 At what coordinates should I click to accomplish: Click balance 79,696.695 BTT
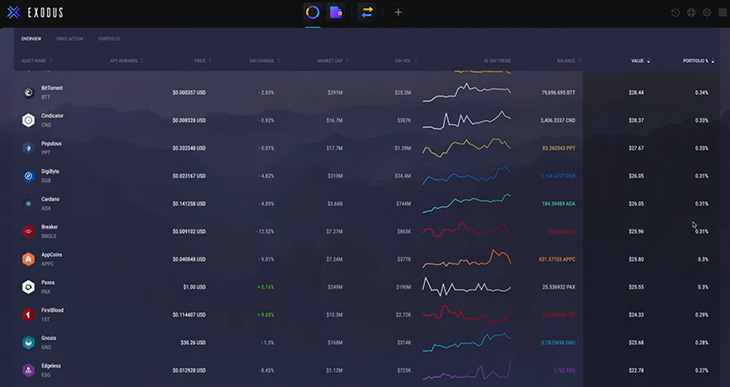[x=558, y=93]
